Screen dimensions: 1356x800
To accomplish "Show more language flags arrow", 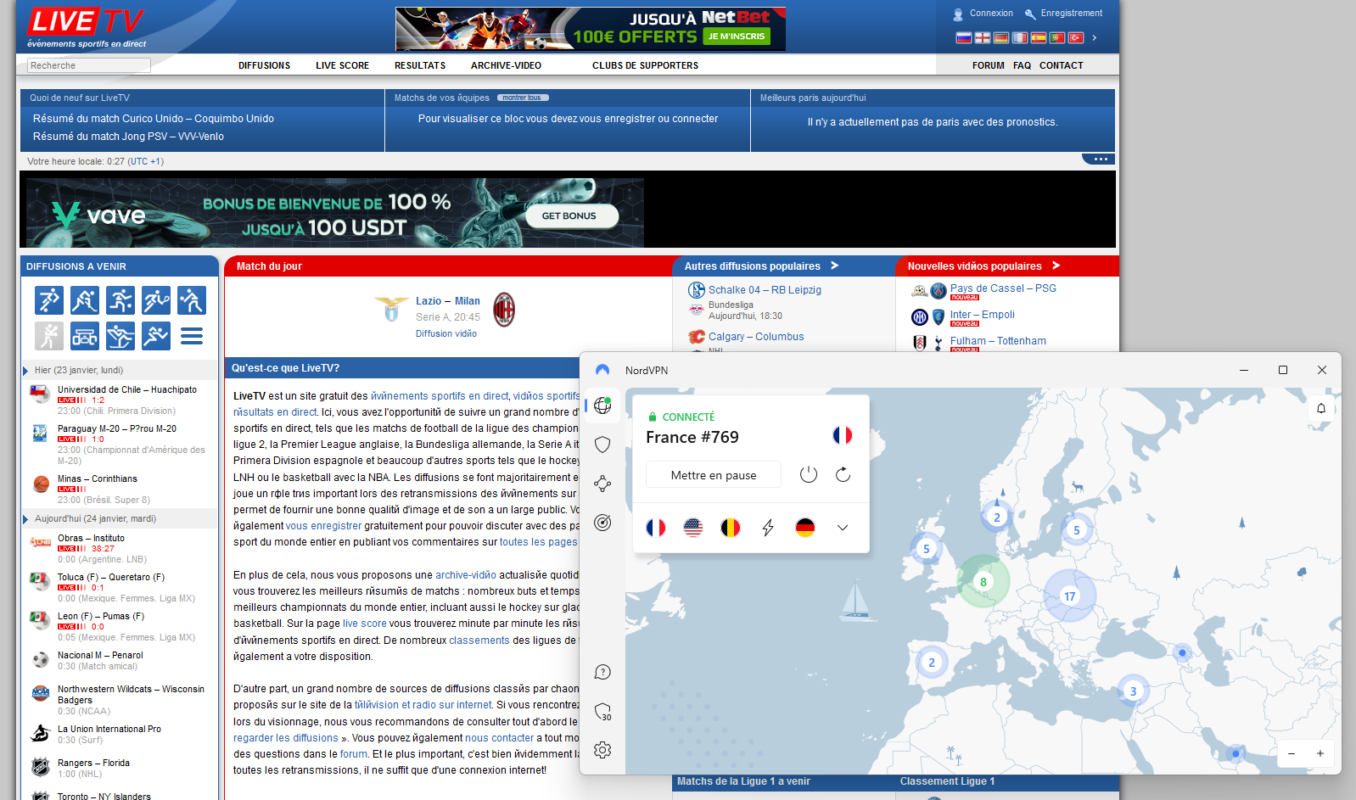I will 1095,38.
